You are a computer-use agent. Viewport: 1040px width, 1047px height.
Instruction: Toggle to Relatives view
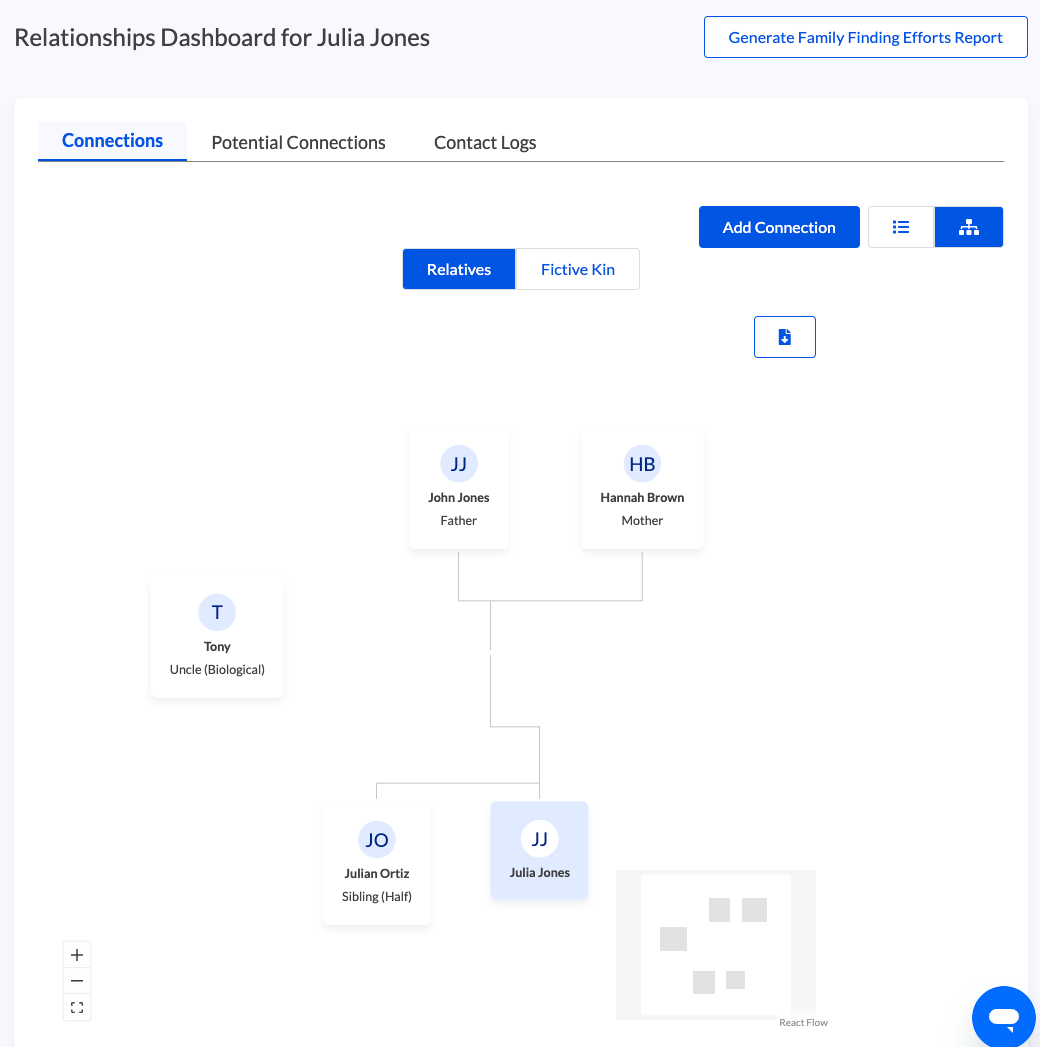(x=459, y=269)
